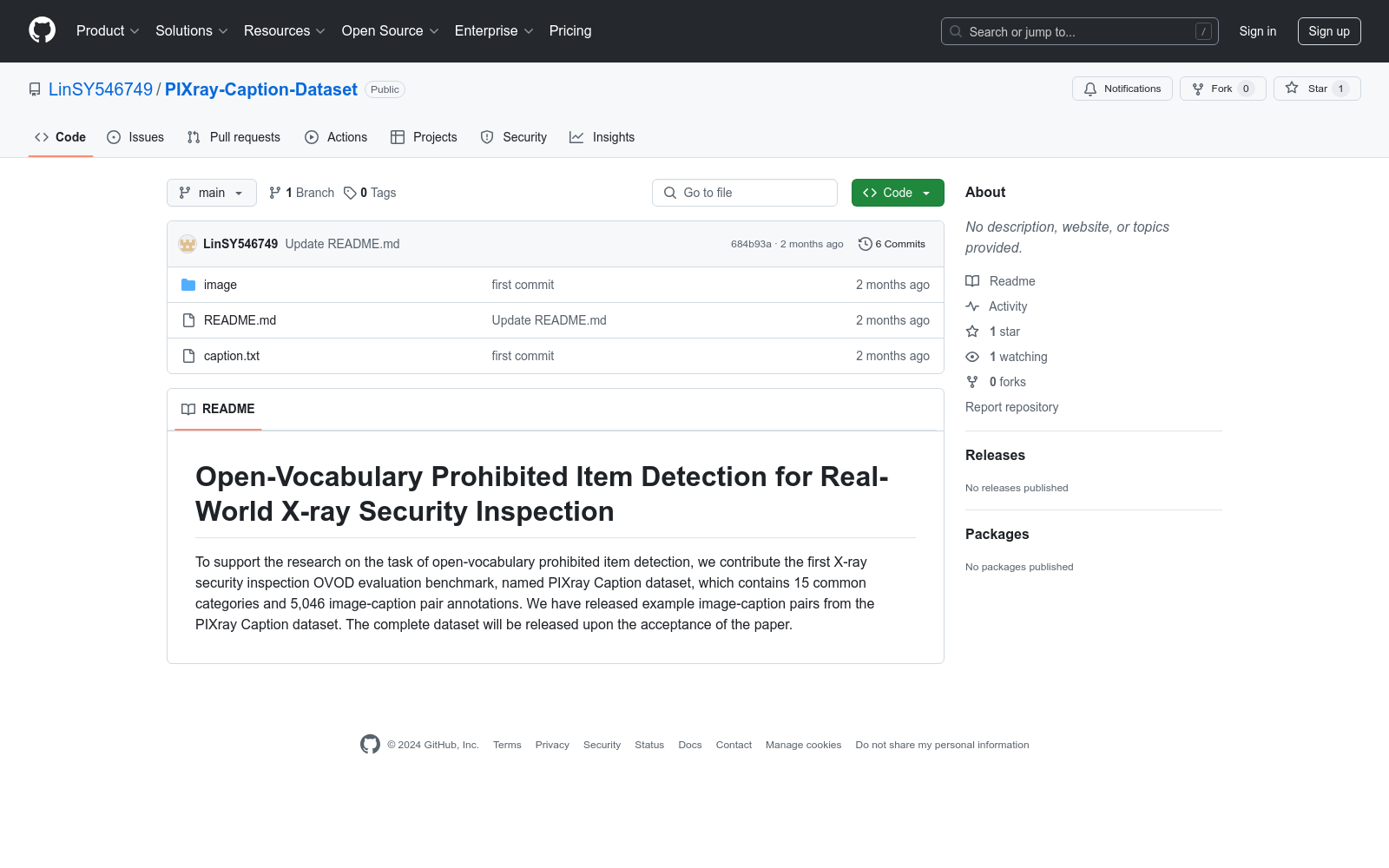Click the Readme link in About sidebar
The width and height of the screenshot is (1389, 868).
[x=1001, y=281]
